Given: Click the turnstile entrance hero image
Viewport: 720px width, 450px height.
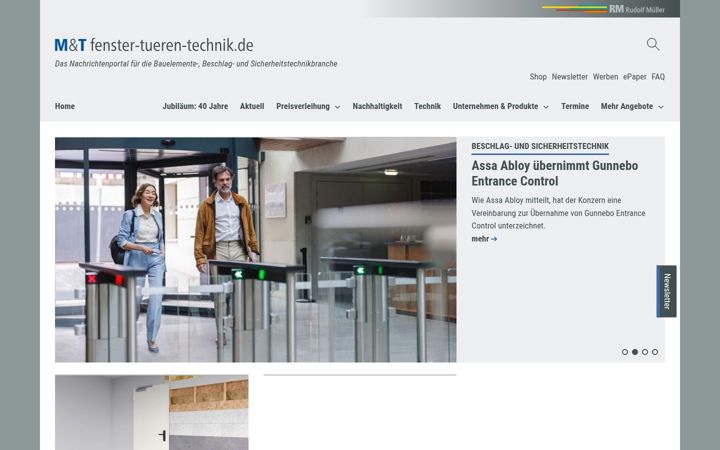Looking at the screenshot, I should click(x=256, y=249).
